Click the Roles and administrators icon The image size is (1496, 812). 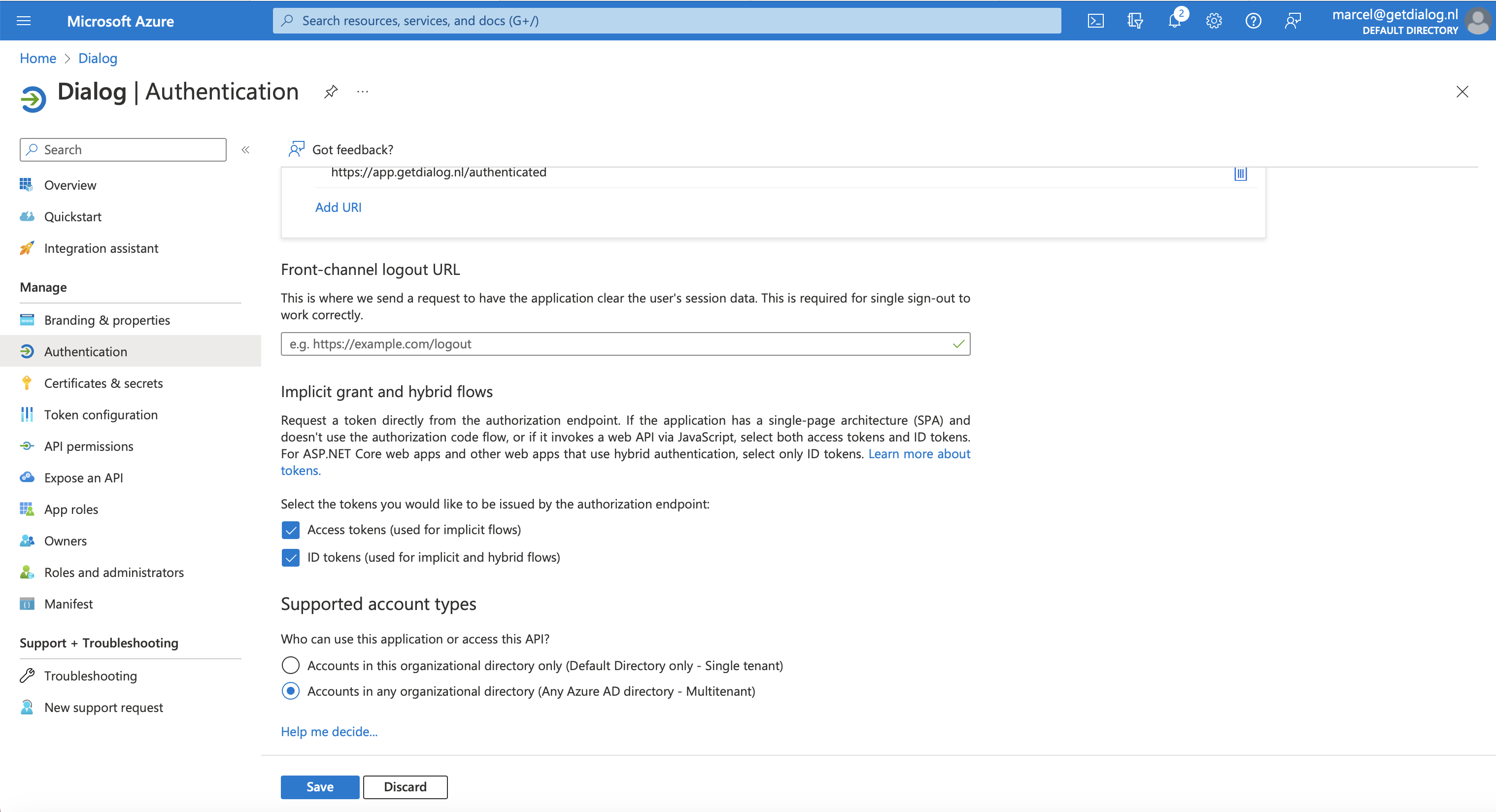pos(27,572)
